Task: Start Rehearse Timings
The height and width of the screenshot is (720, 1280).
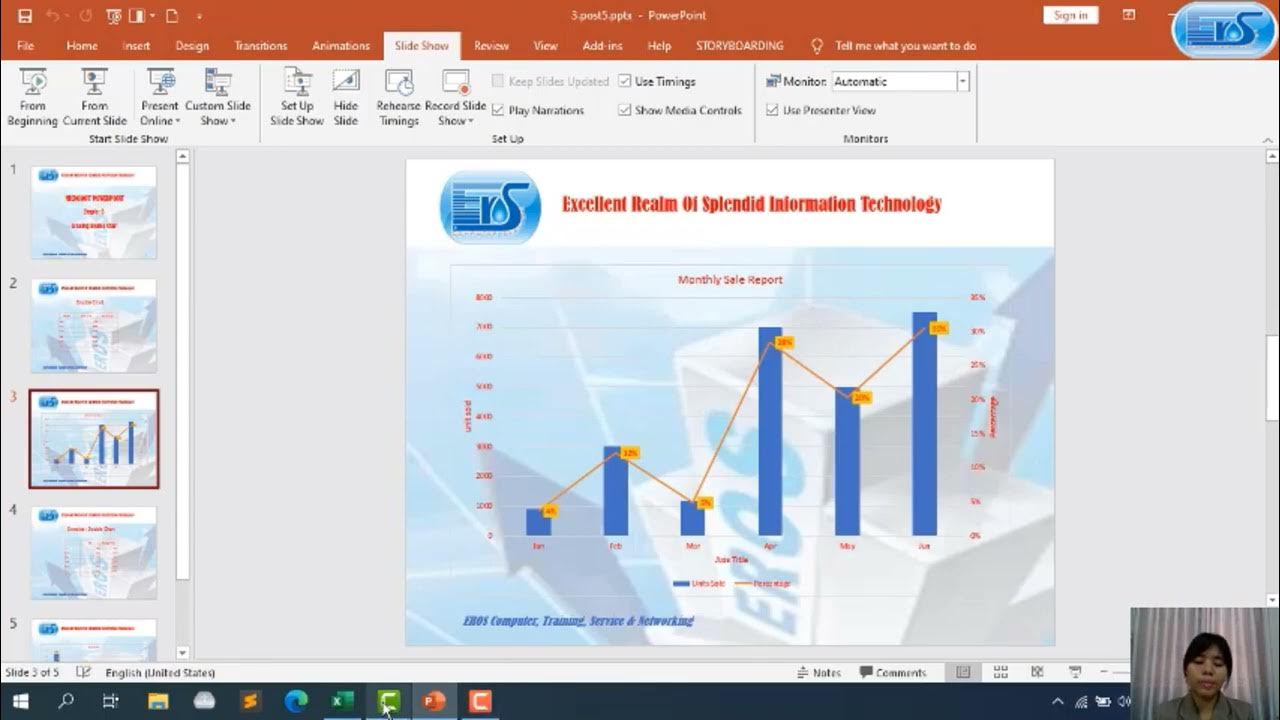Action: [398, 99]
